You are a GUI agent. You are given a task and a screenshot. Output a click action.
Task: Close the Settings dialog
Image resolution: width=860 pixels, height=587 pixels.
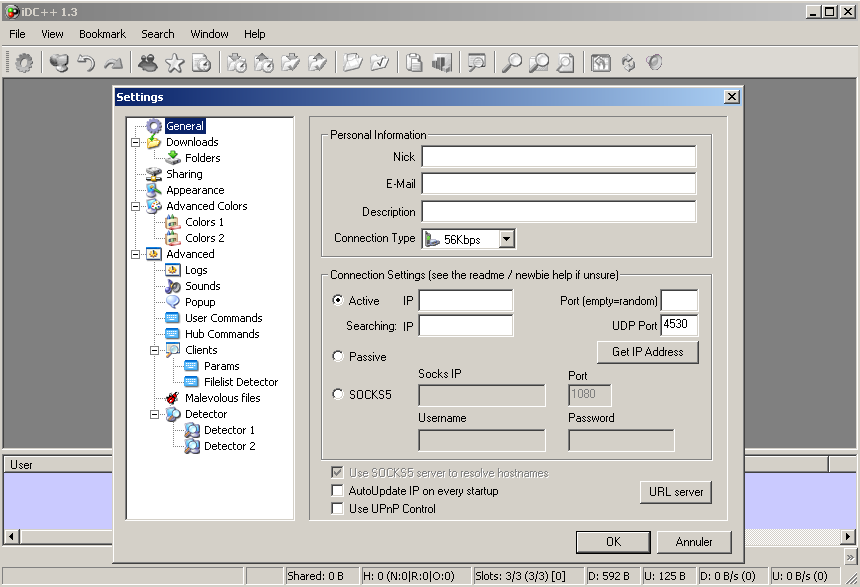pyautogui.click(x=732, y=97)
